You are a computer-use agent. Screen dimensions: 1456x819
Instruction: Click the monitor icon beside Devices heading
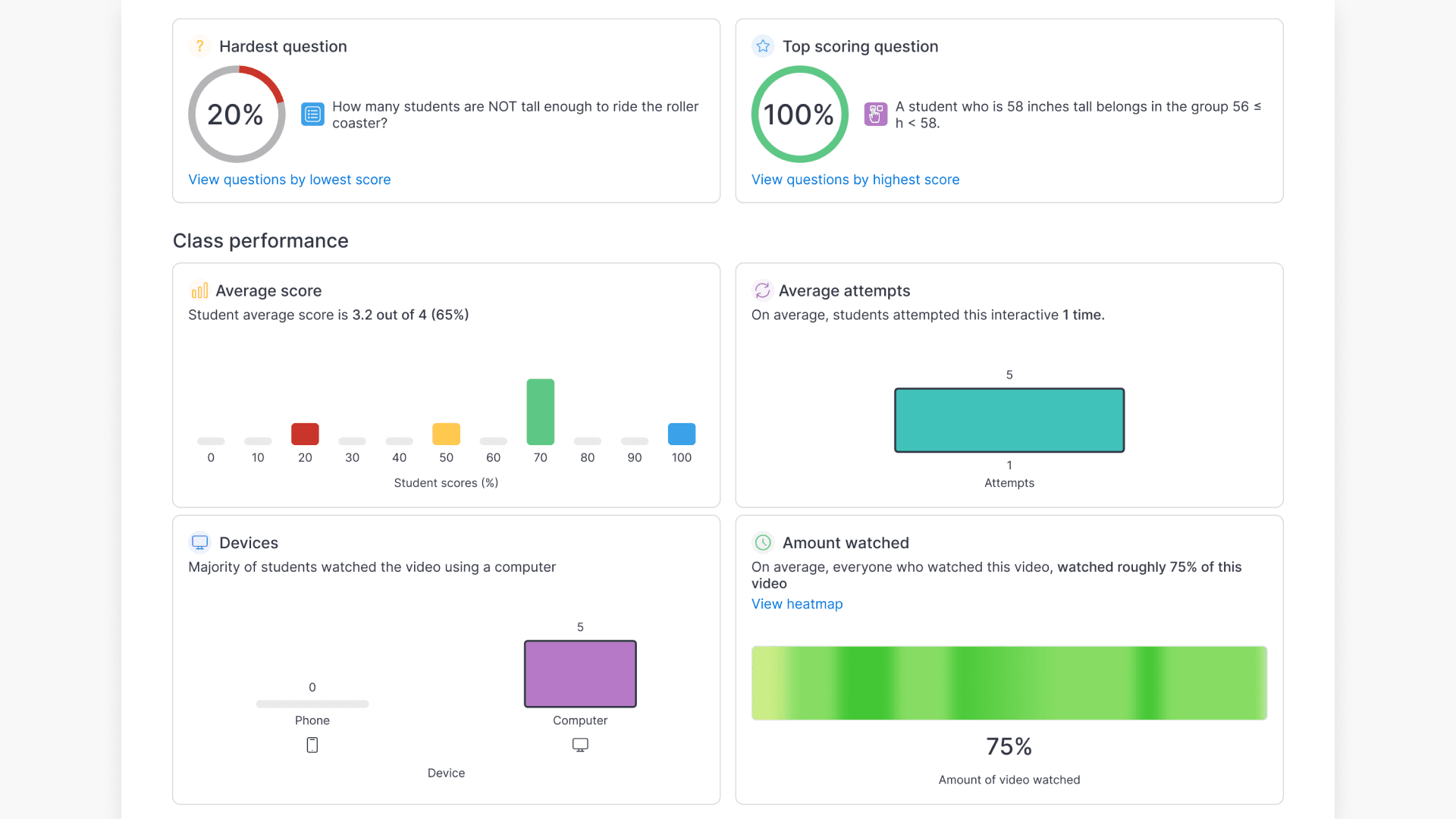(199, 542)
